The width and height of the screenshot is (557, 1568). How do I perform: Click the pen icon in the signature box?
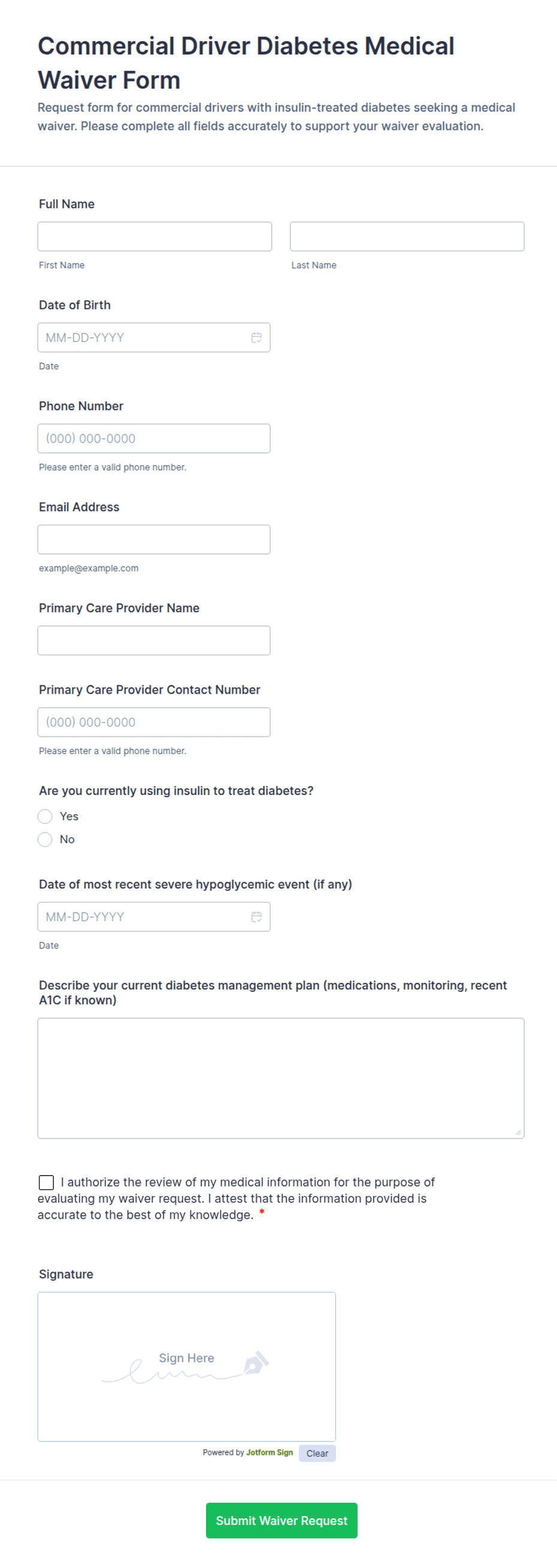(x=256, y=1362)
